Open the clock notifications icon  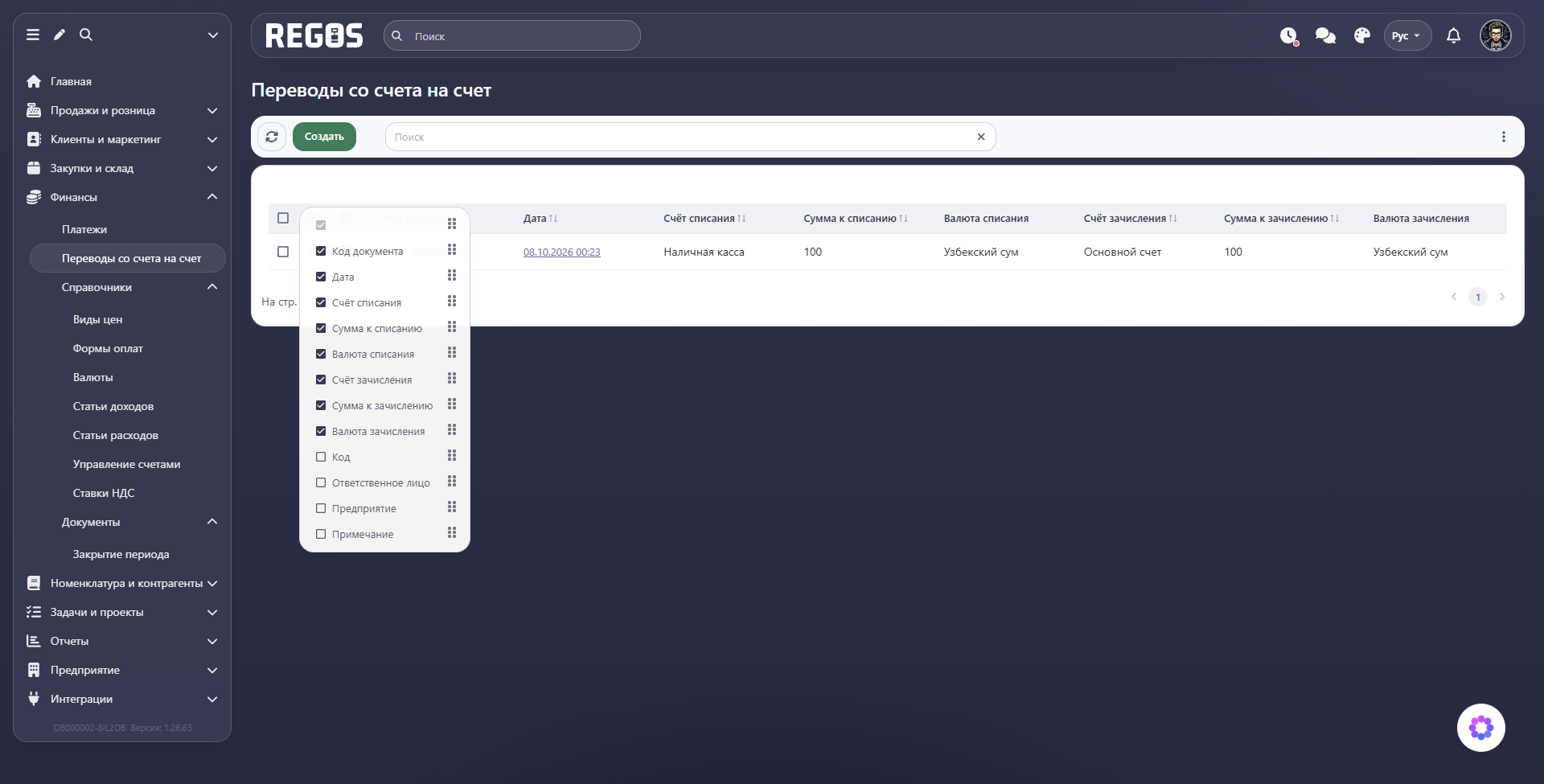coord(1289,35)
